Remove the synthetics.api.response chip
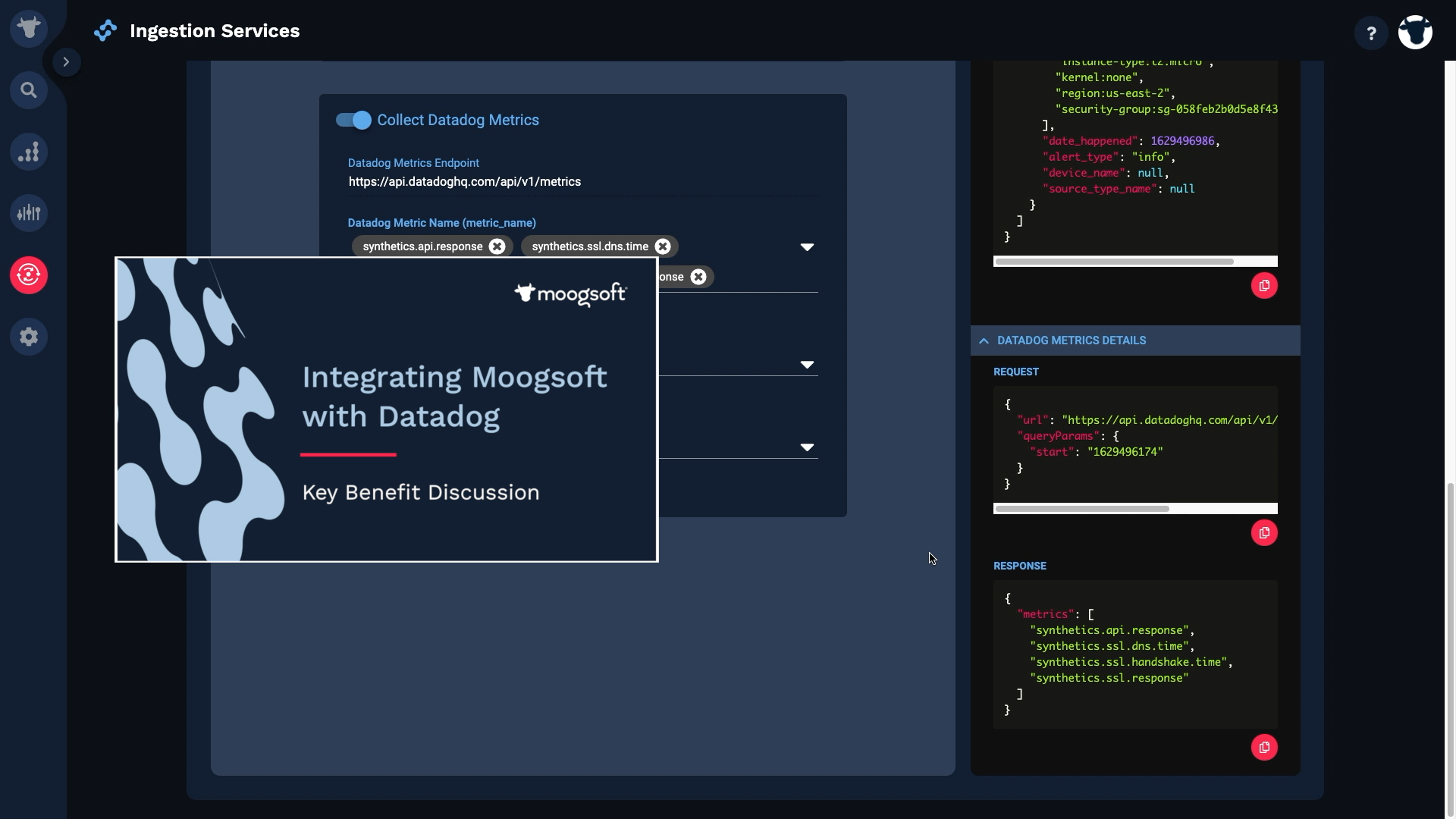The image size is (1456, 819). (x=497, y=246)
